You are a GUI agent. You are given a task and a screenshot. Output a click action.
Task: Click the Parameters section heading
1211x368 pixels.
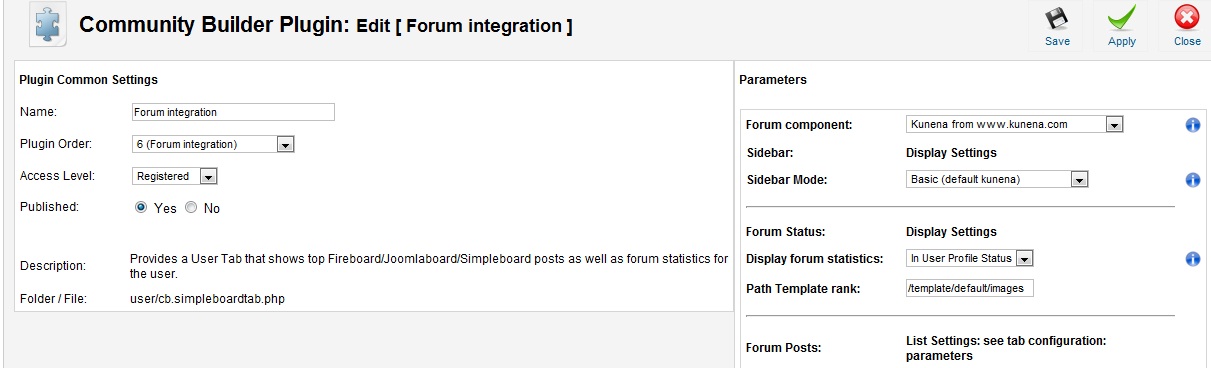click(x=773, y=79)
